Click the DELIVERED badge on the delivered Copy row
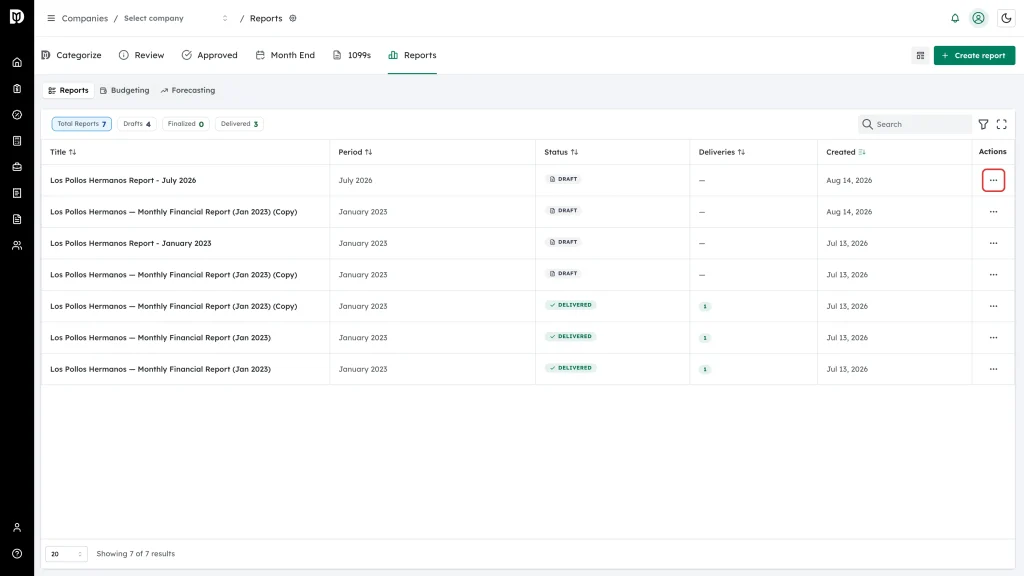Screen dimensions: 1024x576 pos(571,305)
